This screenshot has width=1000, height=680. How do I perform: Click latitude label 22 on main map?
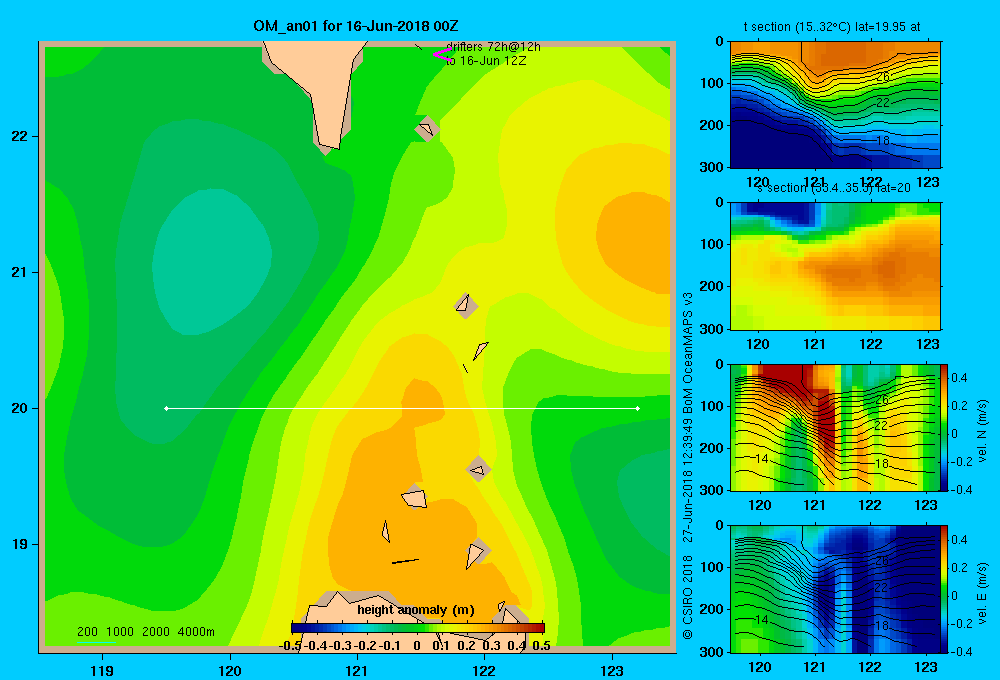[x=20, y=136]
